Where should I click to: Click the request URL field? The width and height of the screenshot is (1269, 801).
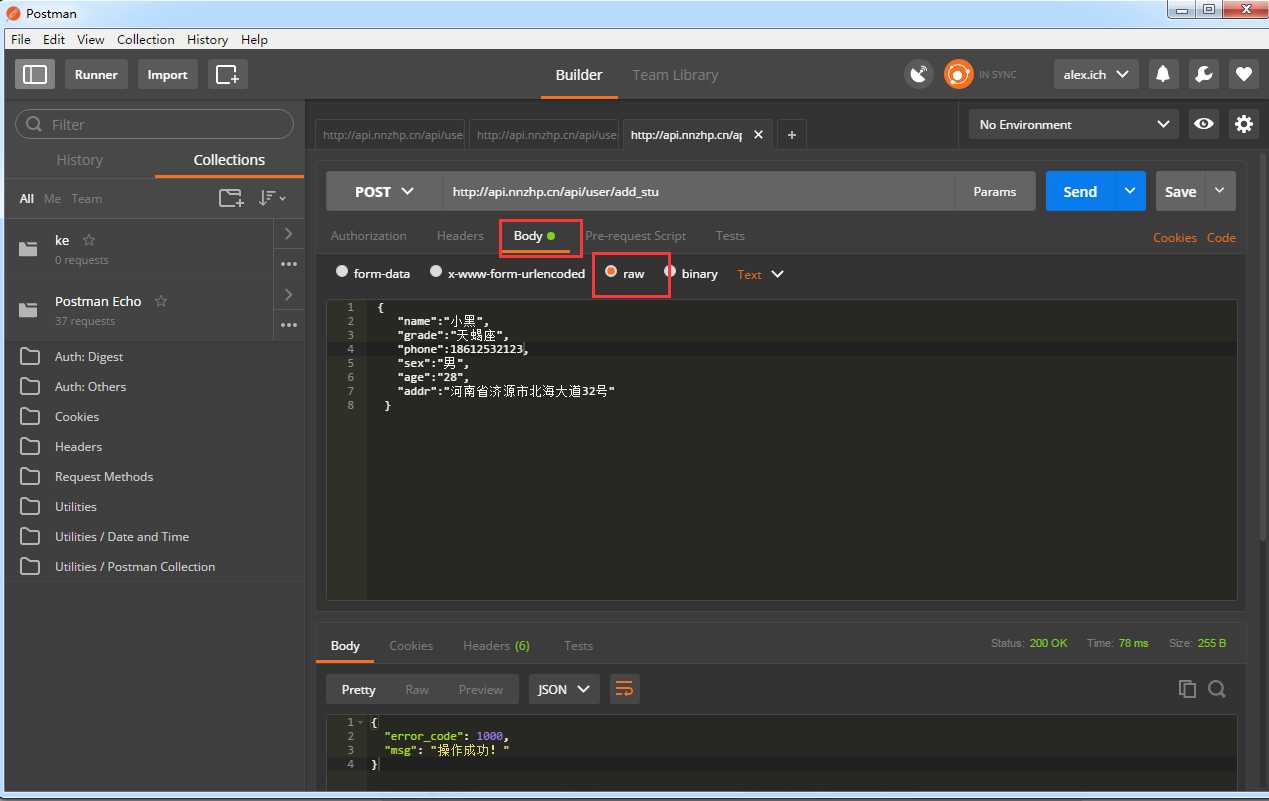[698, 191]
